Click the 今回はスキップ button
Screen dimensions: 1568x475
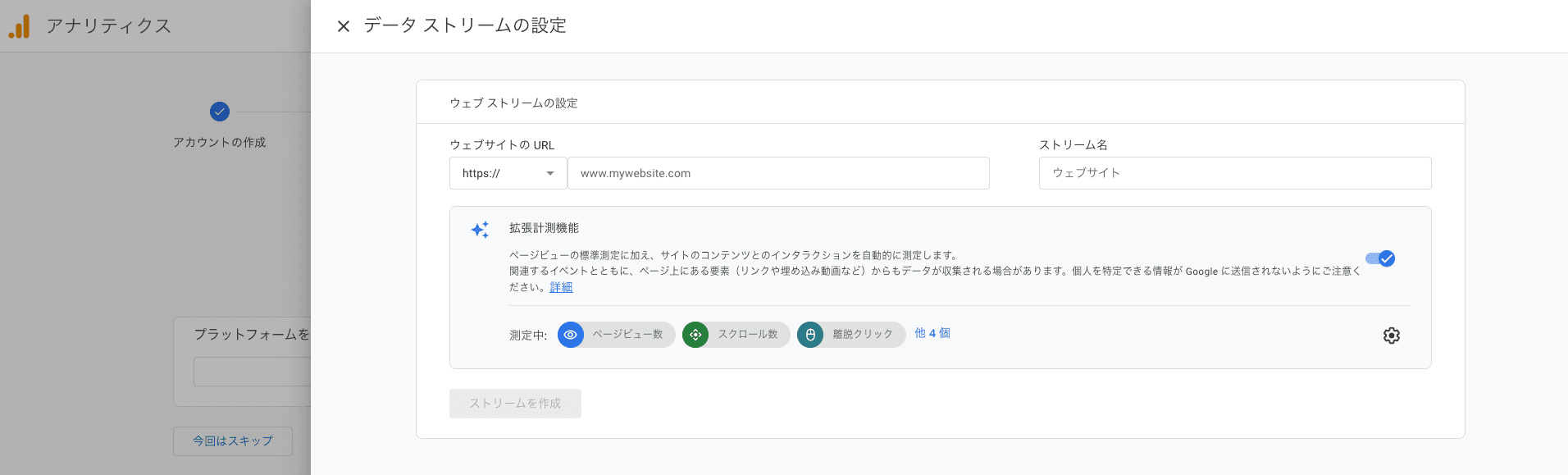point(233,441)
